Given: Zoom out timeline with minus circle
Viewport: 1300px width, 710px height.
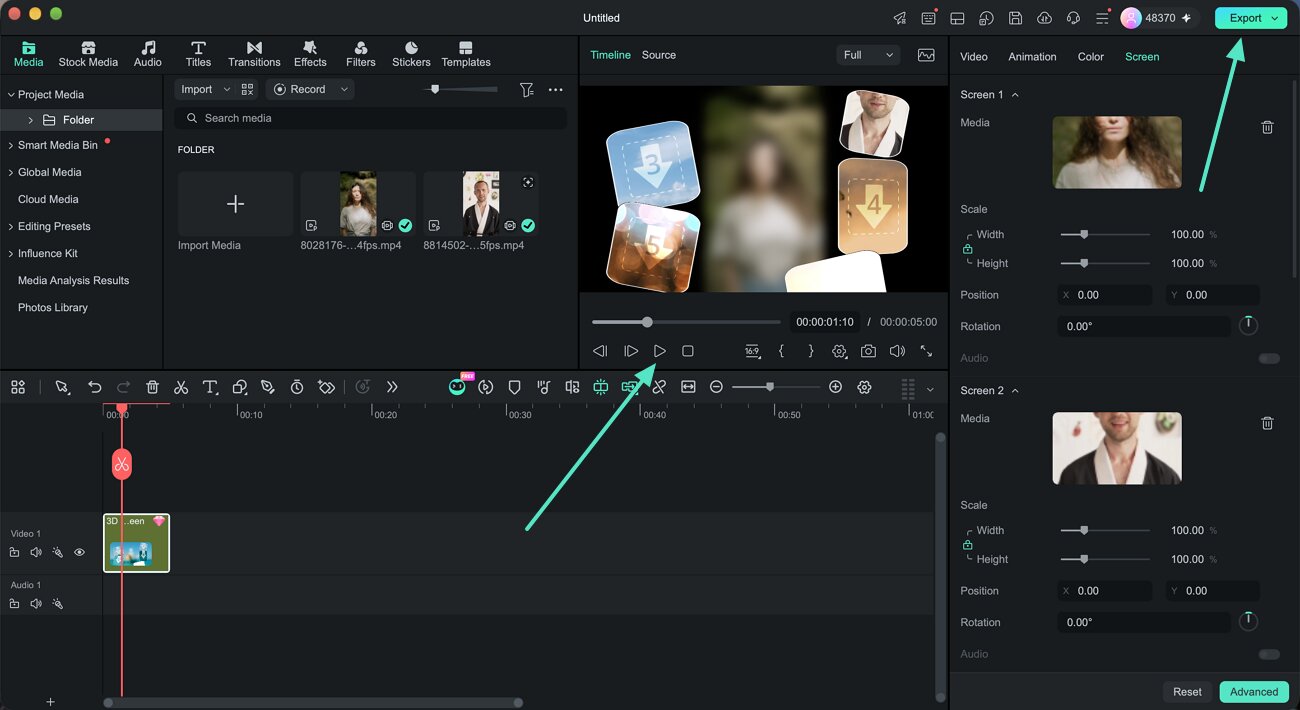Looking at the screenshot, I should point(716,387).
